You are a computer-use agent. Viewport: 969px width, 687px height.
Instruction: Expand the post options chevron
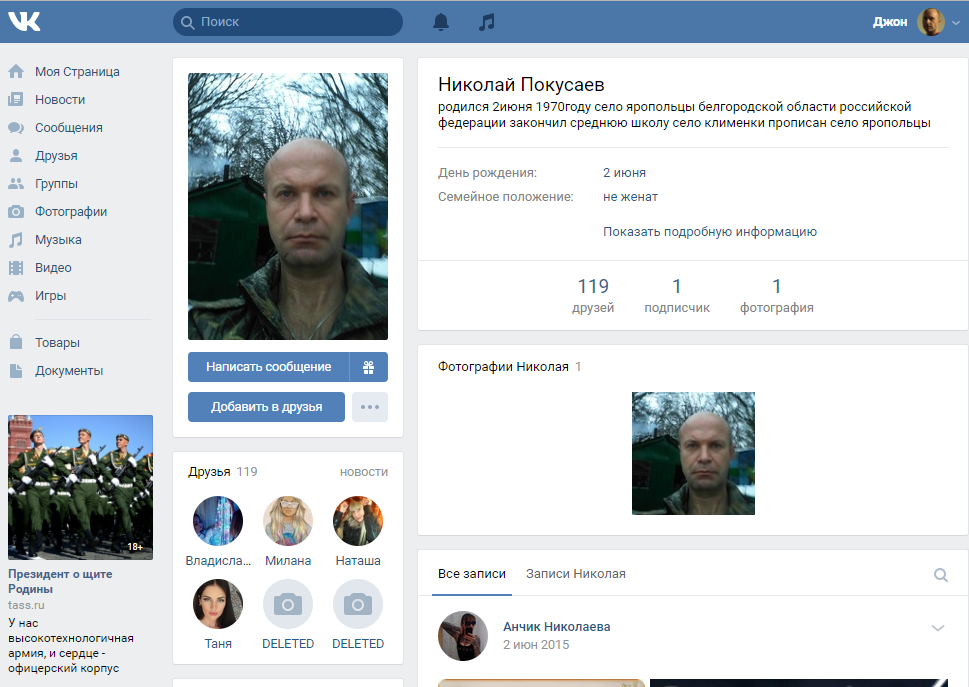(x=938, y=628)
